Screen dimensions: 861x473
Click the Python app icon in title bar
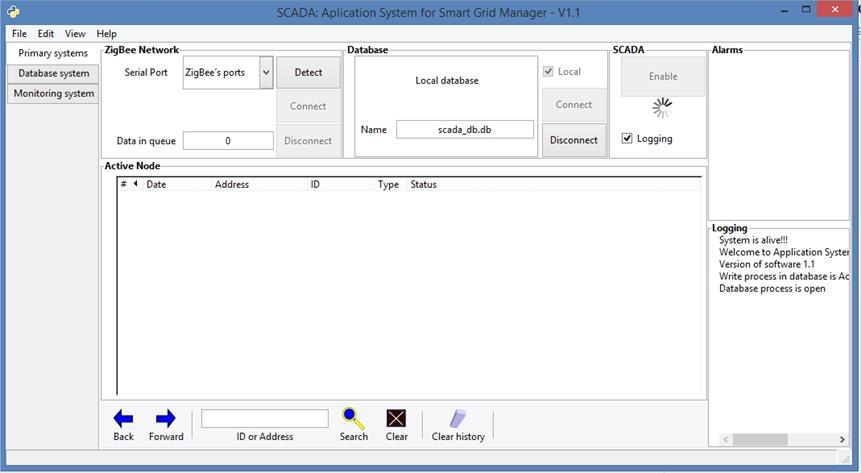click(x=11, y=12)
